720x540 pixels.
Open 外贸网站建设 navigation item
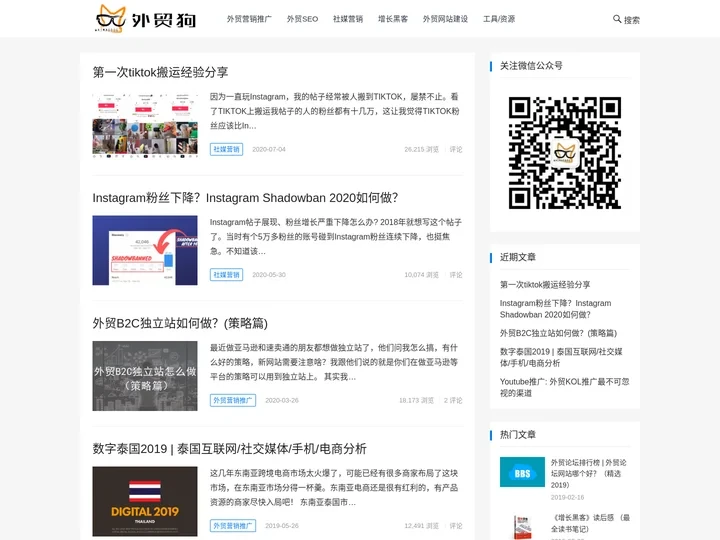pyautogui.click(x=445, y=19)
